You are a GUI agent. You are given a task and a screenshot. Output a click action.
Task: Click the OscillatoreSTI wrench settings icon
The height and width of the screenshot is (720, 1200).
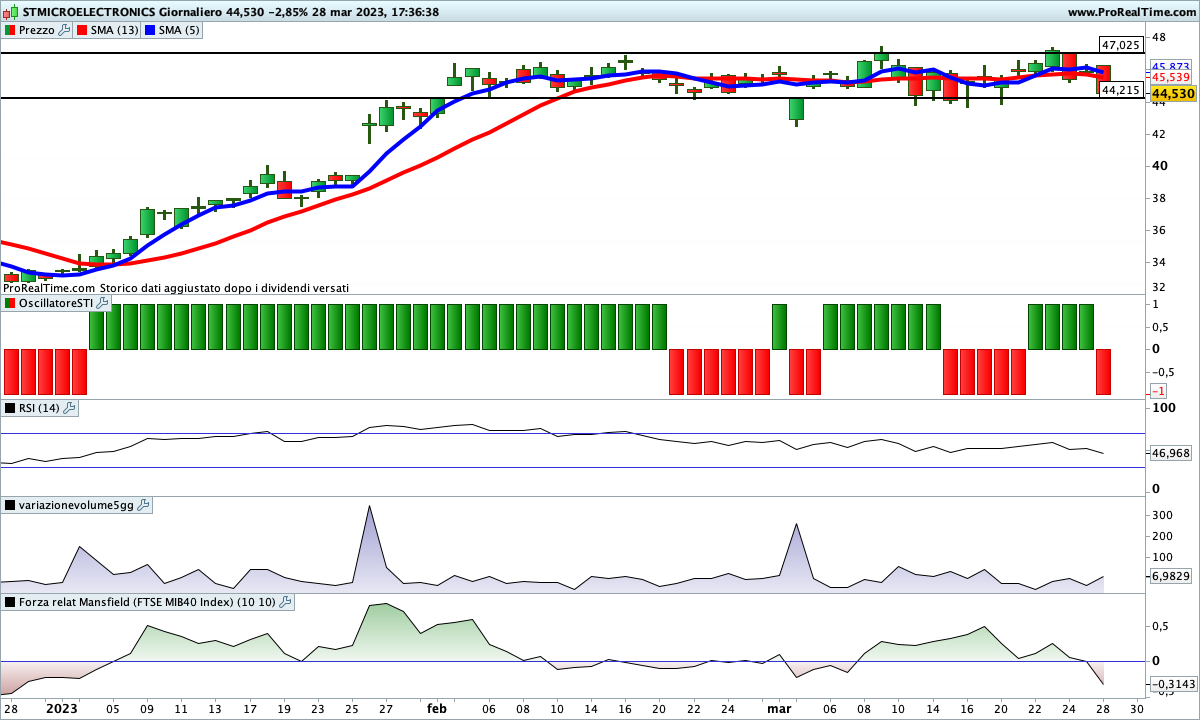click(102, 302)
